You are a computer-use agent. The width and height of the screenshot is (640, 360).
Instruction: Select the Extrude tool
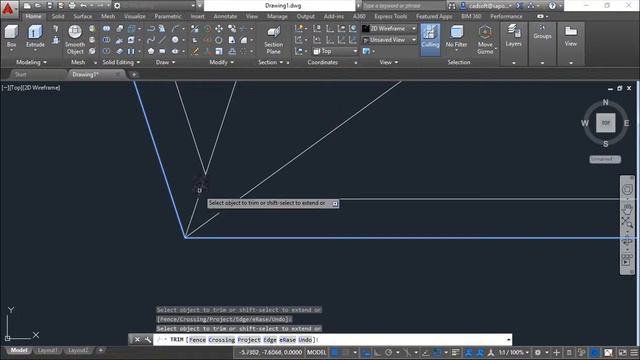(x=35, y=36)
